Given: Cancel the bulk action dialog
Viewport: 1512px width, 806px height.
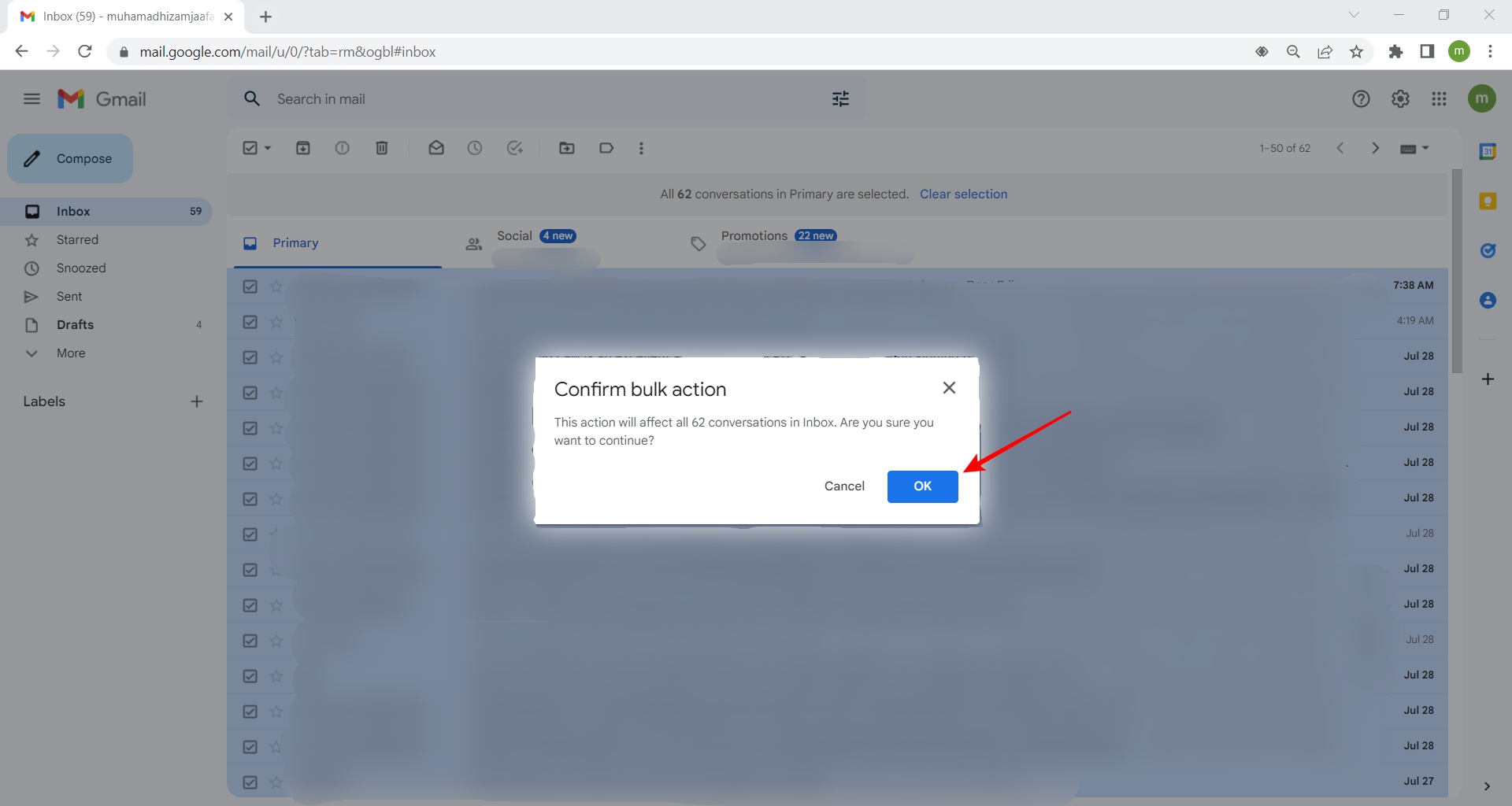Looking at the screenshot, I should pyautogui.click(x=844, y=486).
